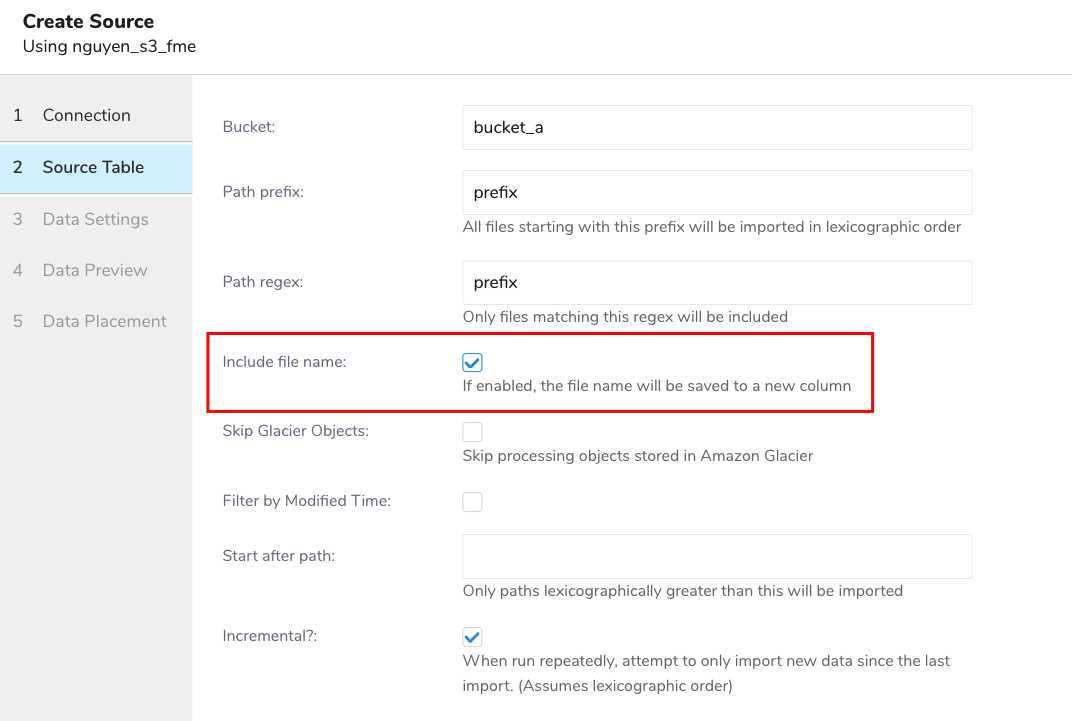Select the Source Table step
This screenshot has height=721, width=1072.
93,167
